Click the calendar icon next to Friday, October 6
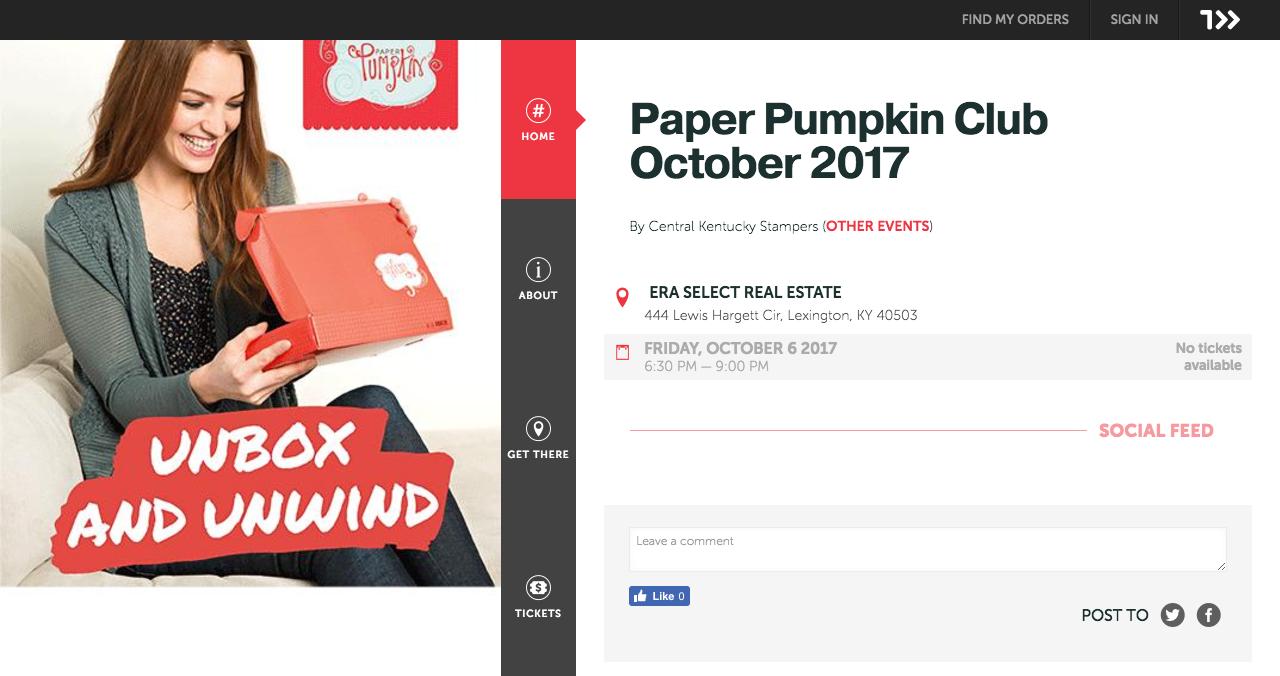This screenshot has width=1280, height=676. pyautogui.click(x=622, y=352)
